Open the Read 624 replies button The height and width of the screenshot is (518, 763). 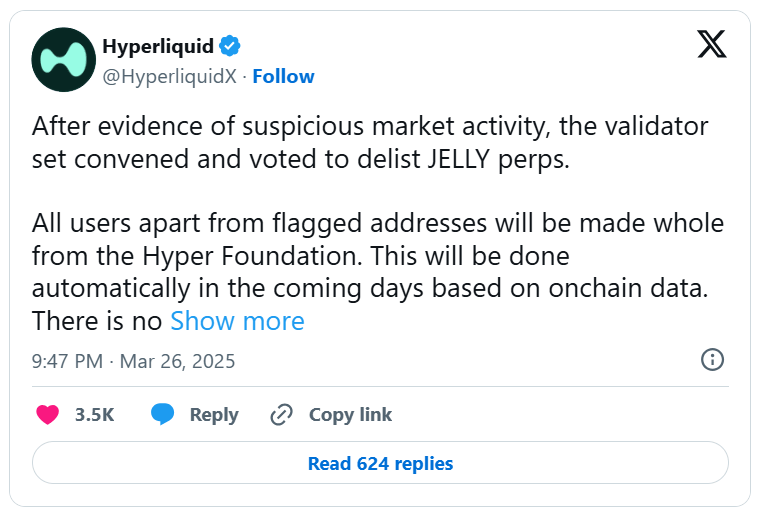[x=380, y=463]
